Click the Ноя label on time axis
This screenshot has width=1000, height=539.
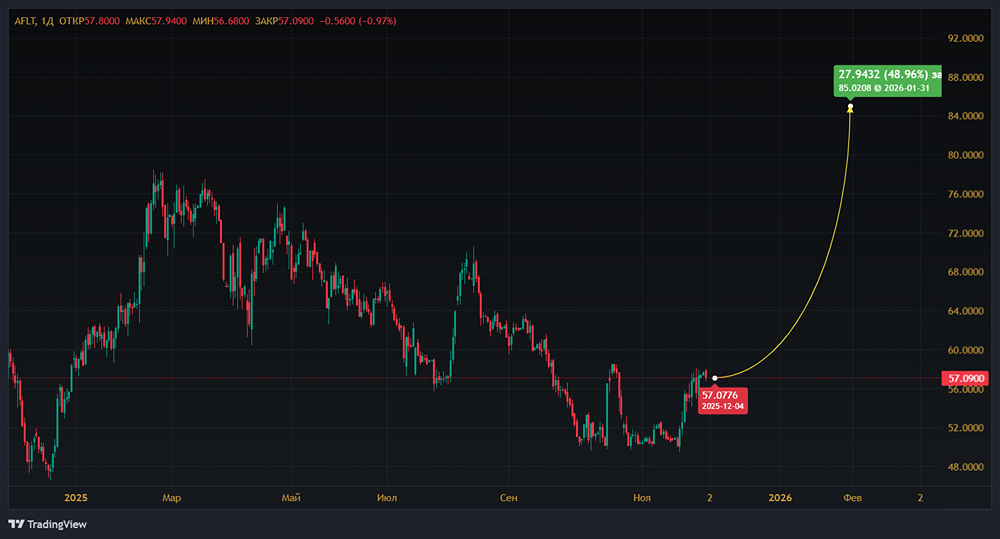point(642,498)
